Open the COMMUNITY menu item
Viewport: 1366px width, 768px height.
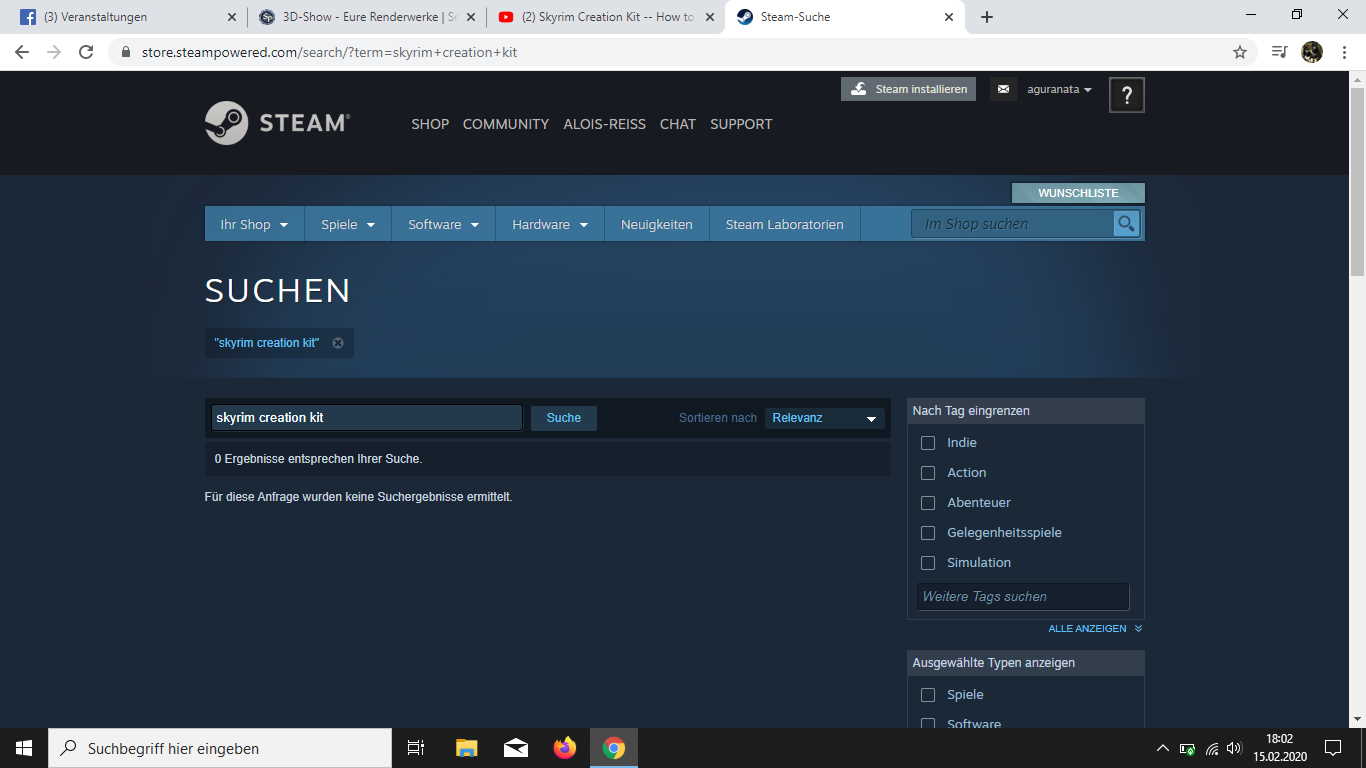point(505,124)
